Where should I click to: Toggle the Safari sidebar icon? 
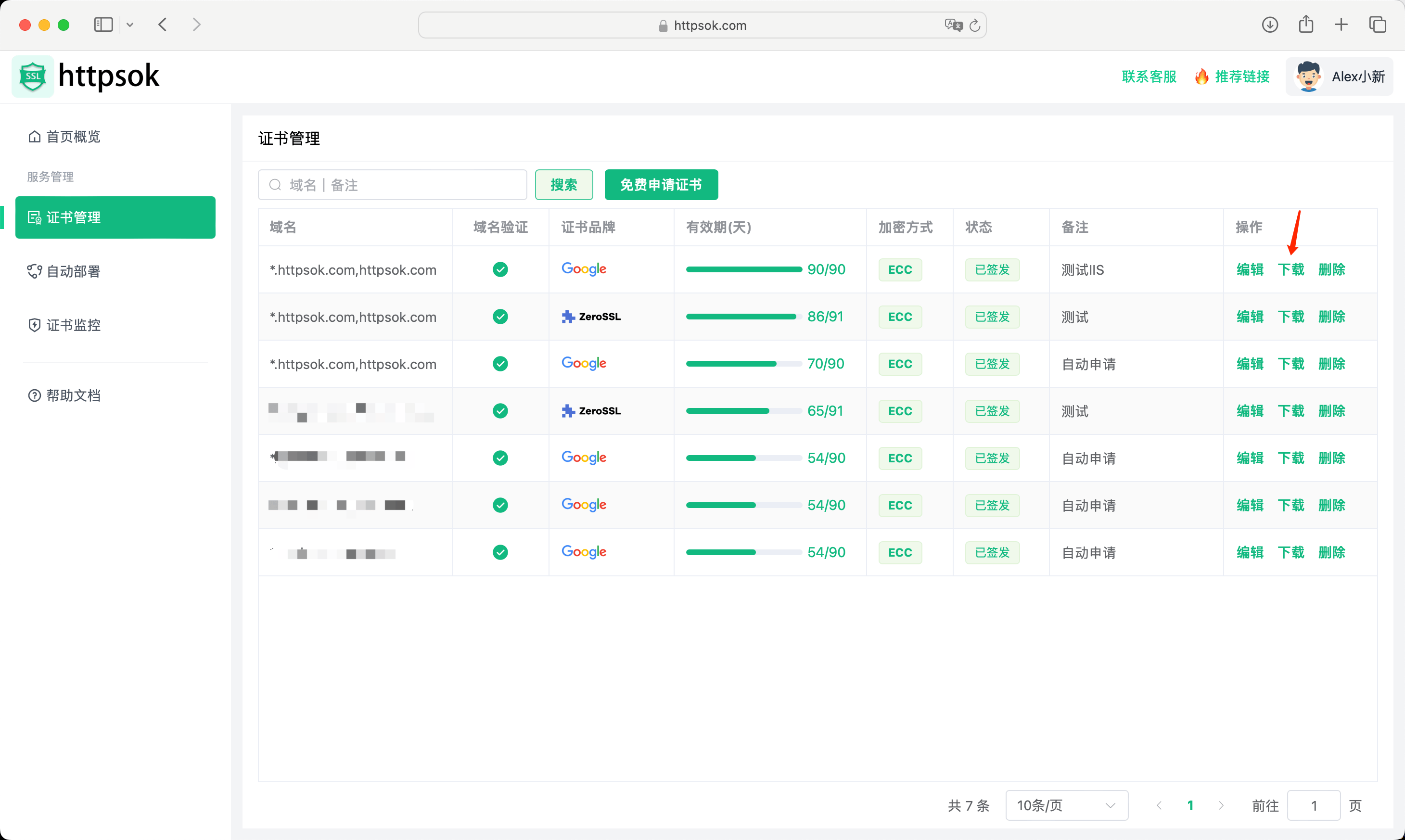coord(103,25)
